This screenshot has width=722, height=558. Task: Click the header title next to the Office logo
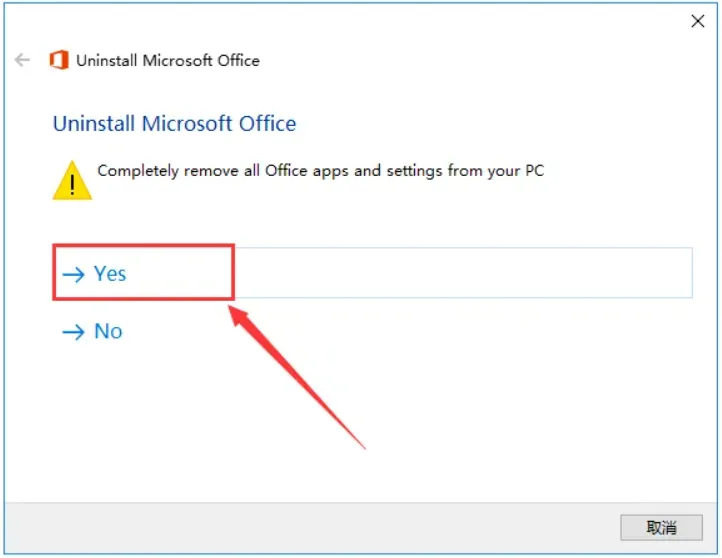point(168,60)
